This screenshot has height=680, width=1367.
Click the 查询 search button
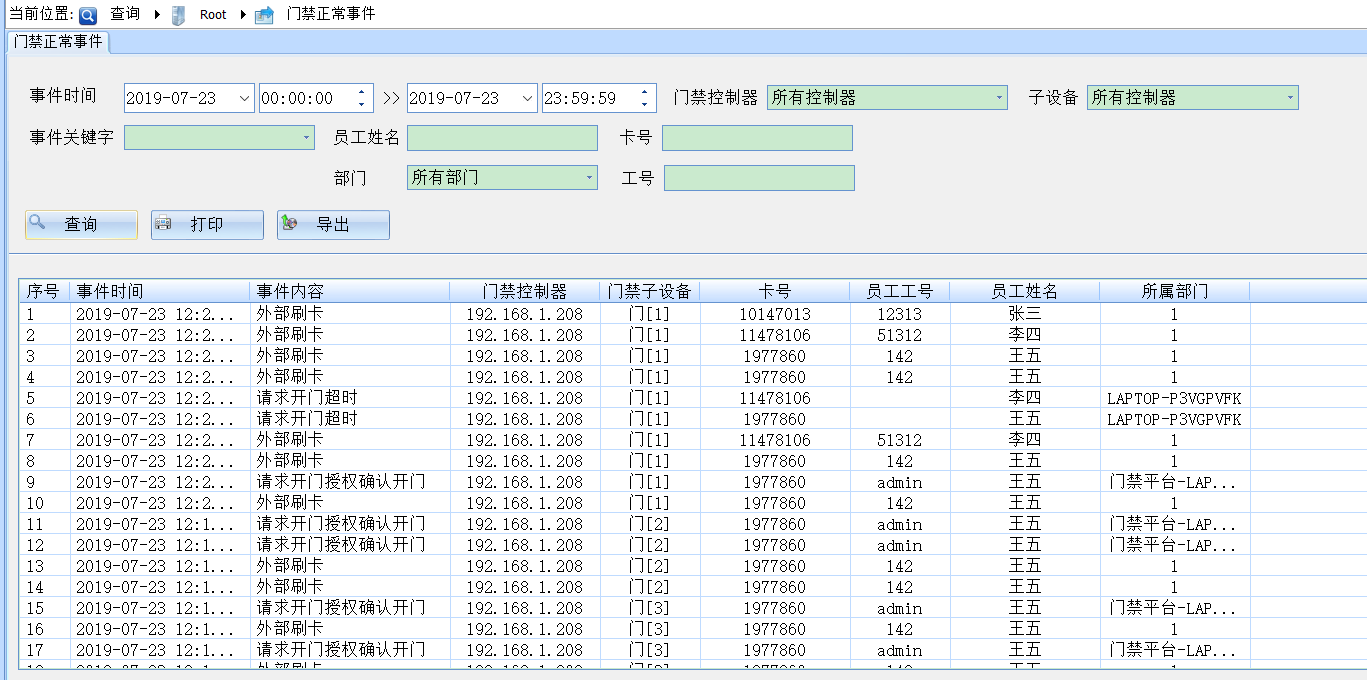[x=81, y=225]
